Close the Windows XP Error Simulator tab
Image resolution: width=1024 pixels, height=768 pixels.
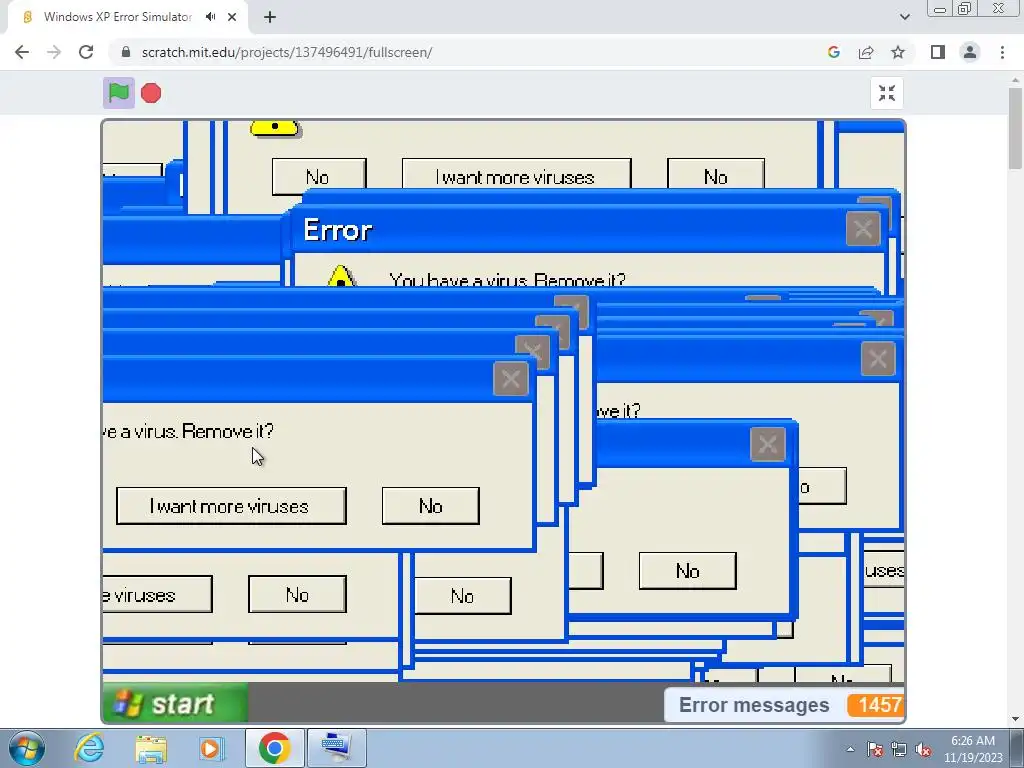pyautogui.click(x=232, y=17)
